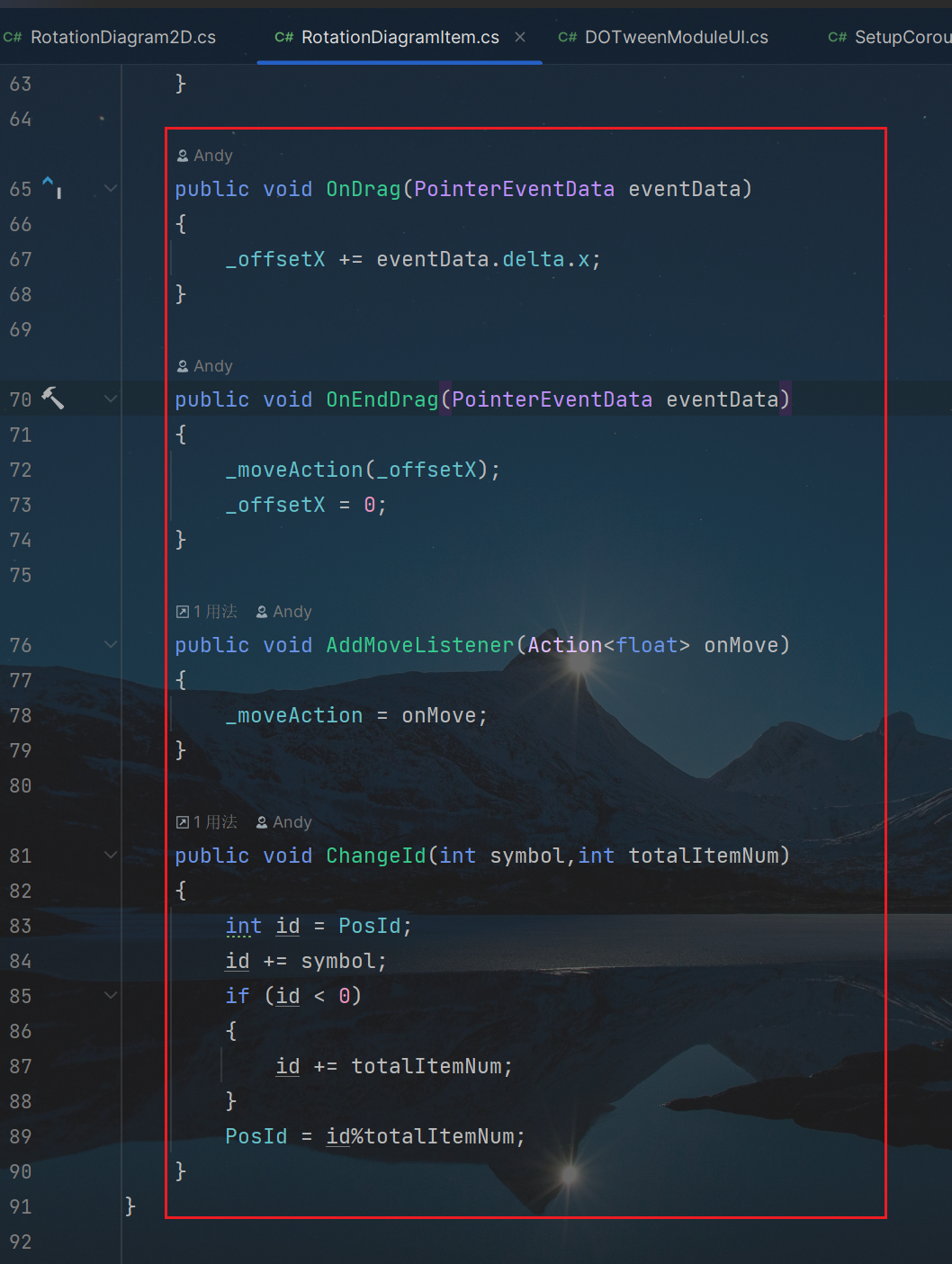
Task: Click the OnEndDrag method name
Action: click(x=382, y=399)
